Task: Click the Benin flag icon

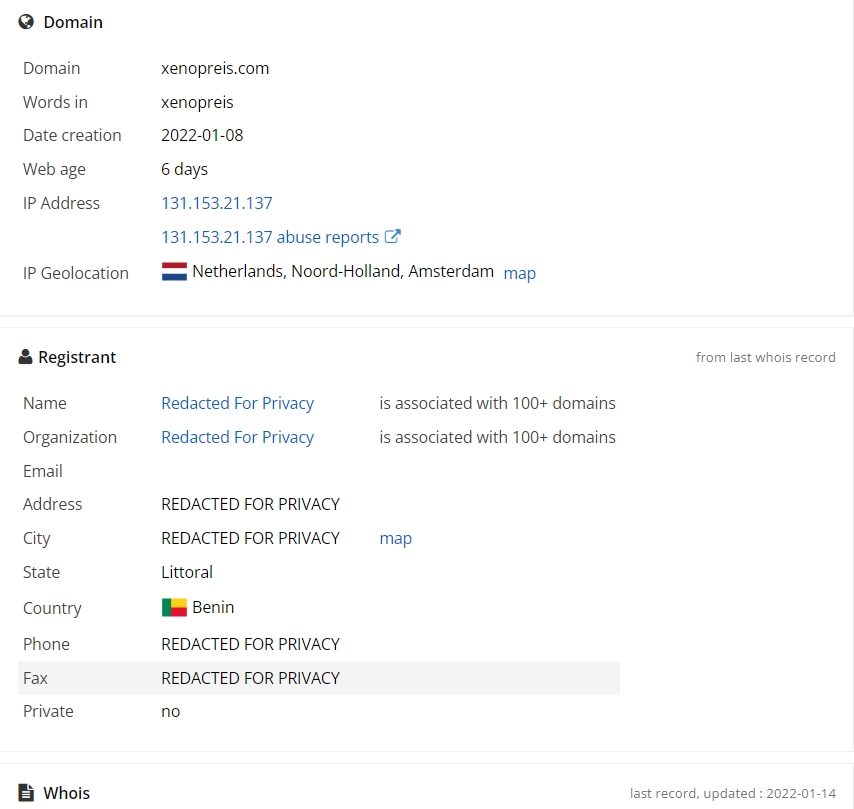Action: click(174, 607)
